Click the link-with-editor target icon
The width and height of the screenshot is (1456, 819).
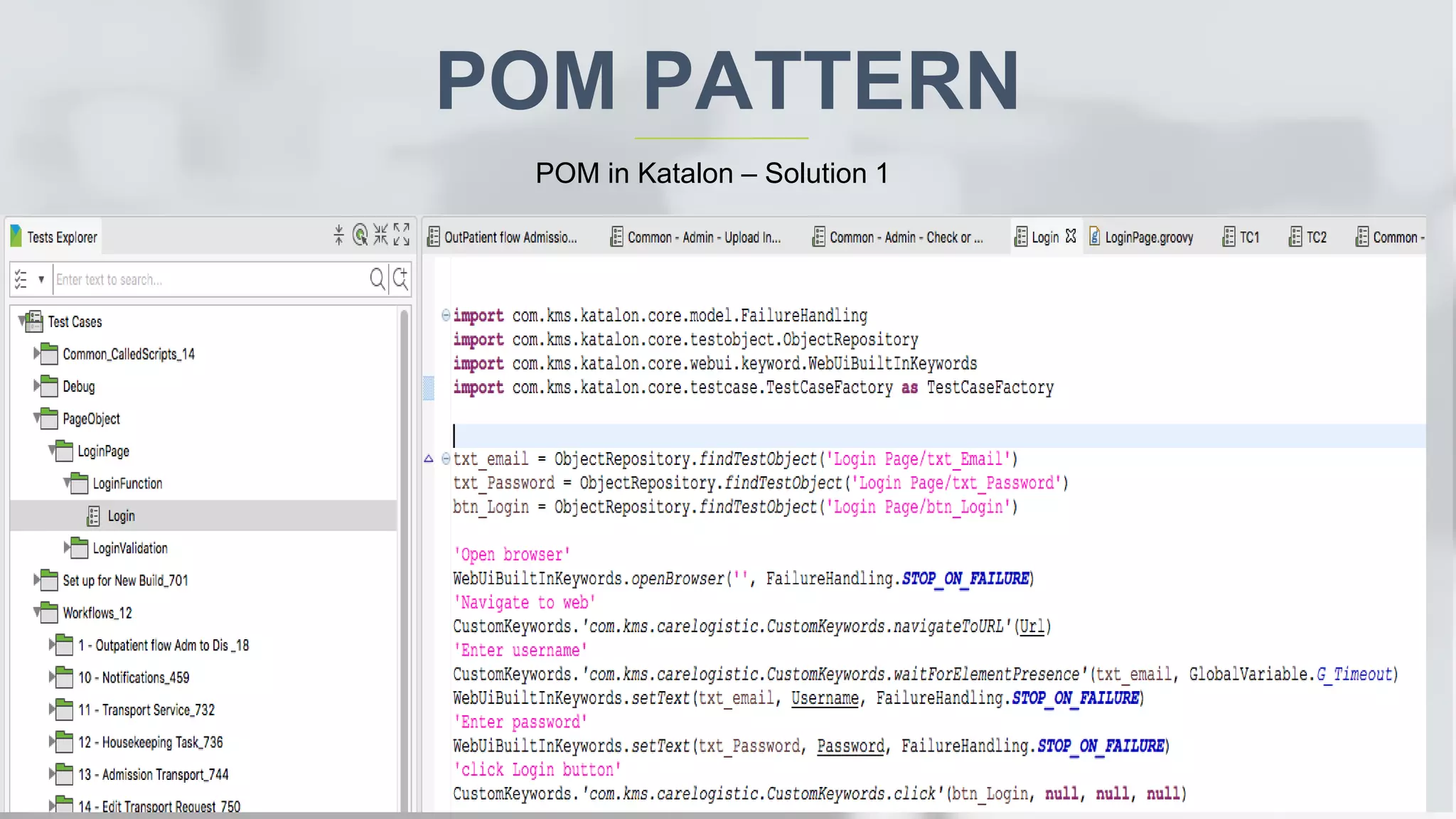[360, 235]
